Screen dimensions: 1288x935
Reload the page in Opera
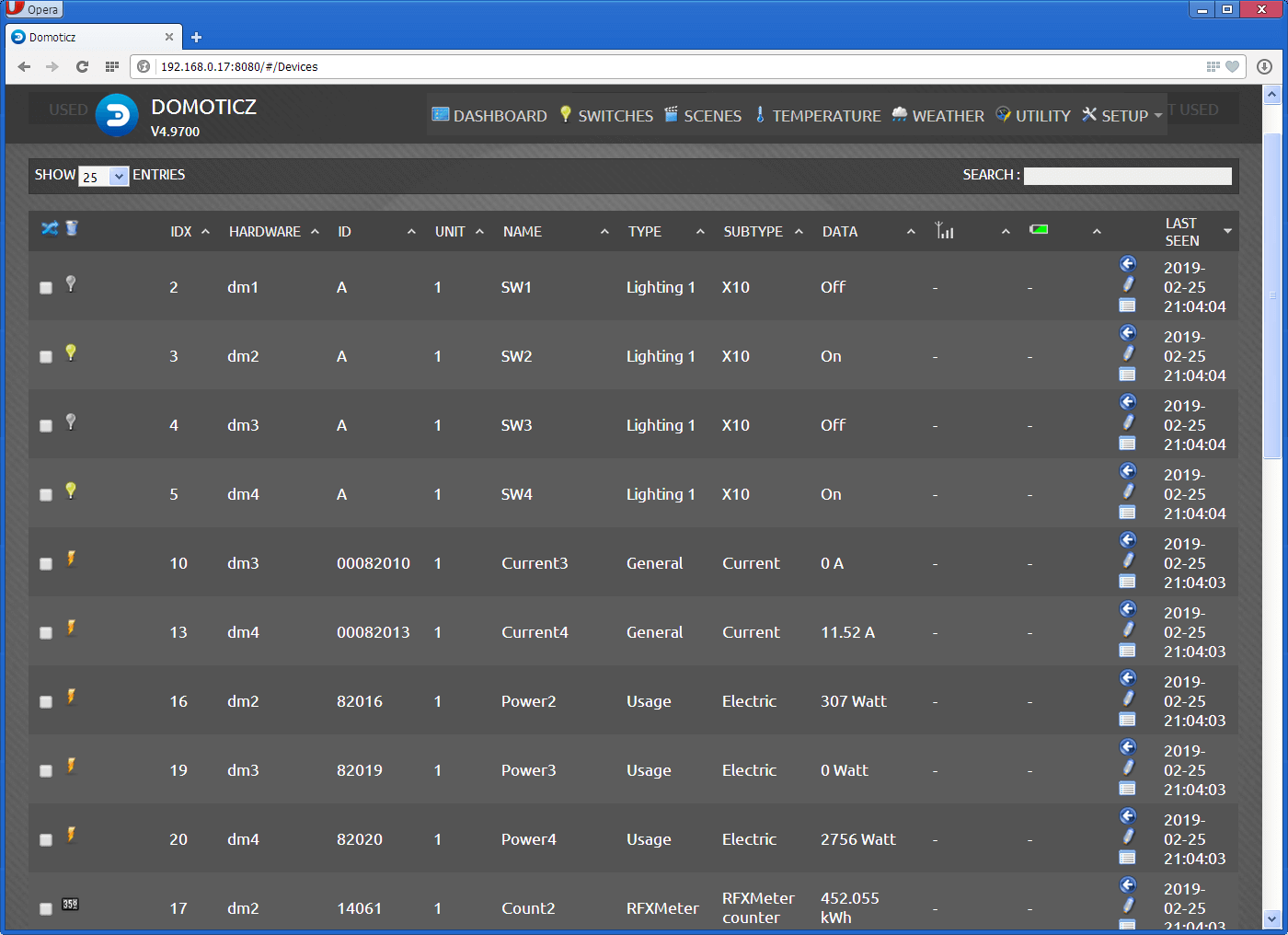[82, 66]
